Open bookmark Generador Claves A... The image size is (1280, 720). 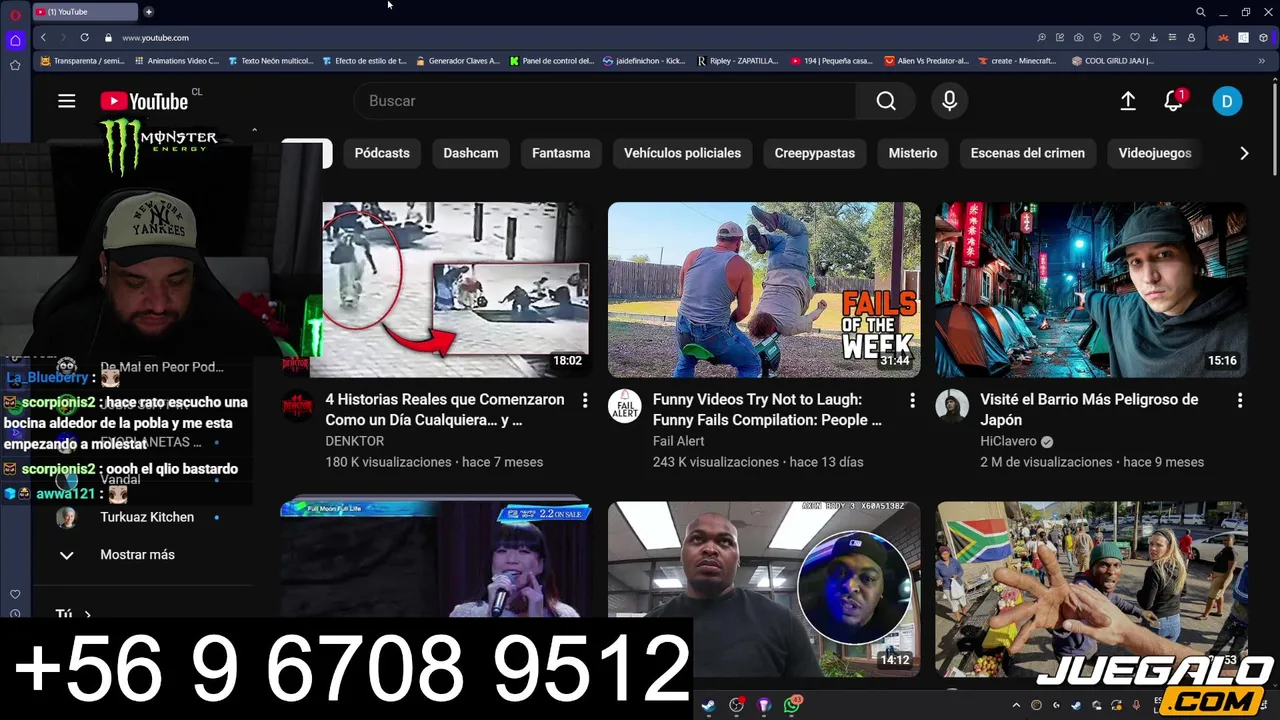457,61
